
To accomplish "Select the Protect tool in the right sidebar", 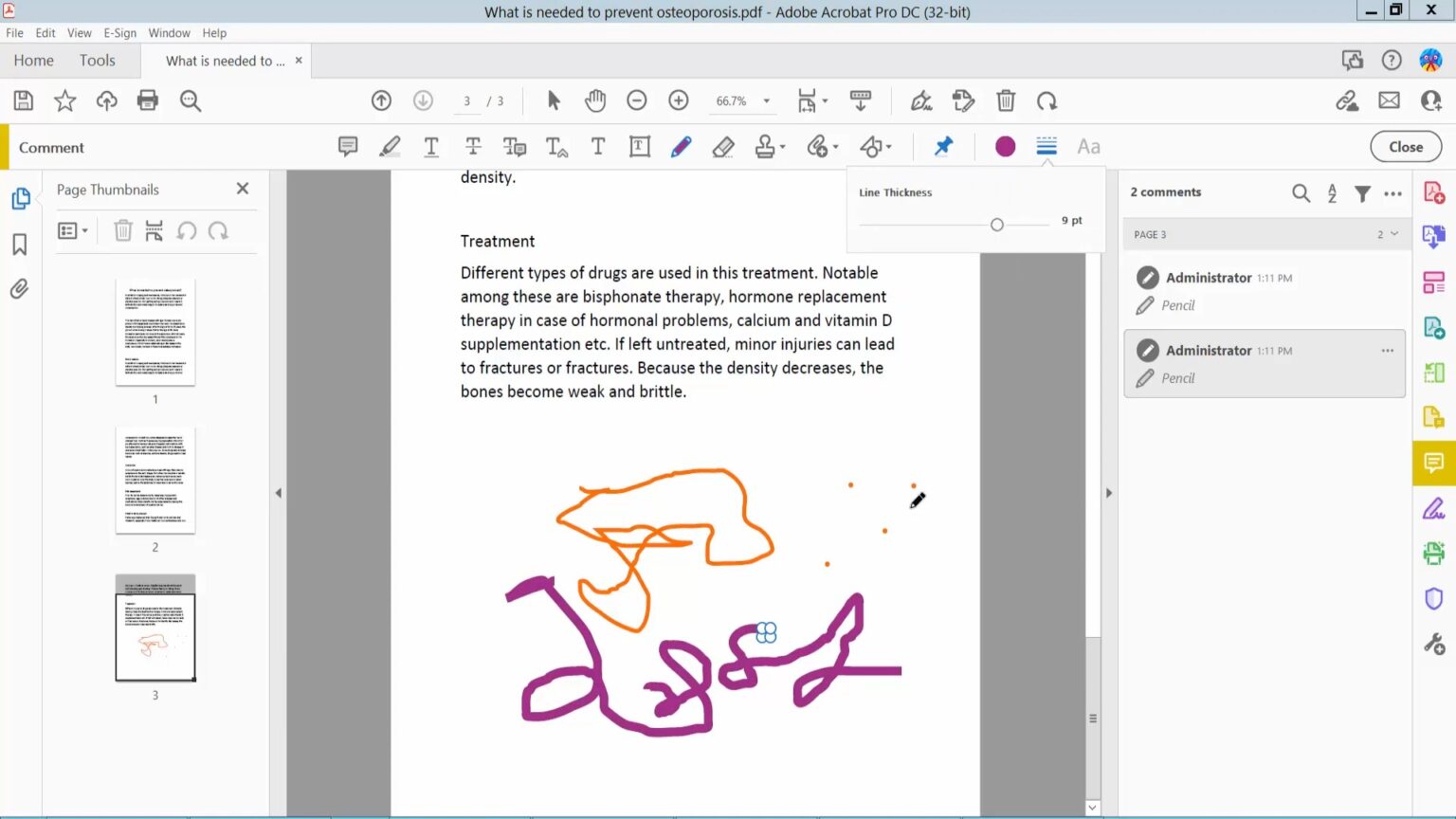I will tap(1434, 597).
